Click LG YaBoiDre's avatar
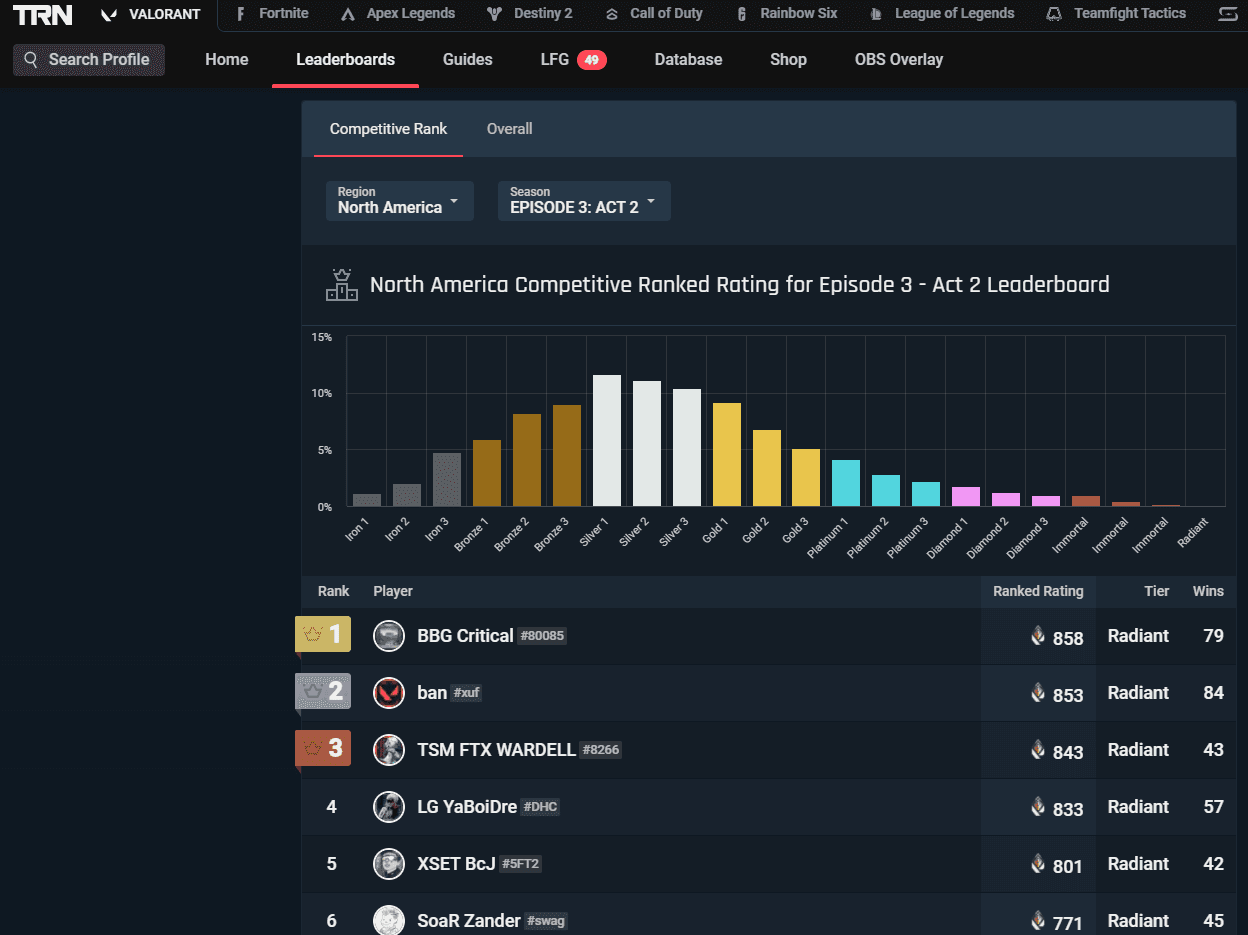 (389, 807)
